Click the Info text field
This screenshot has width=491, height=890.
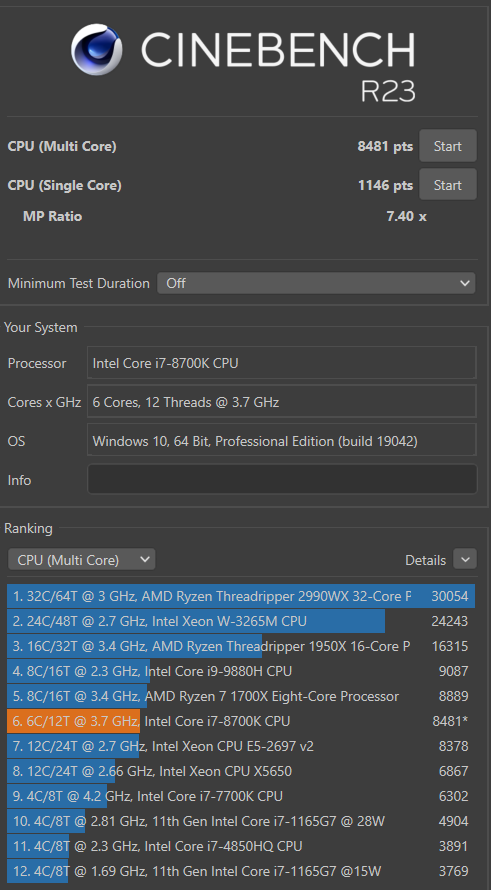[282, 480]
